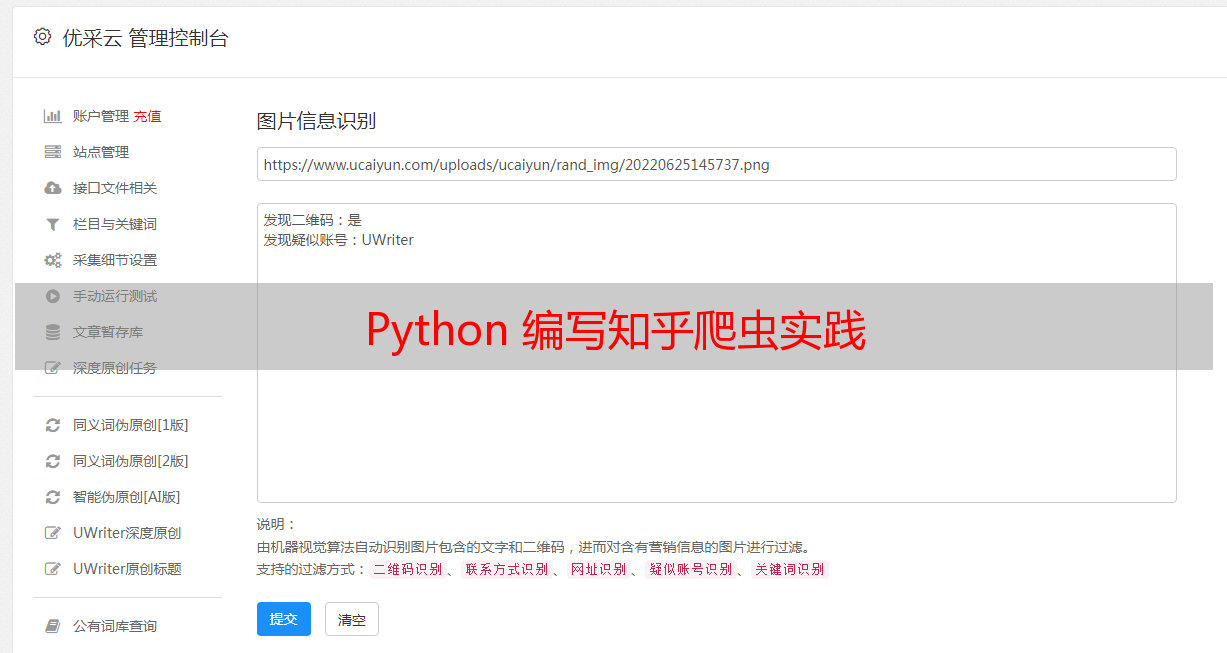Click the 图片信息识别 heading
This screenshot has width=1227, height=653.
pyautogui.click(x=316, y=121)
